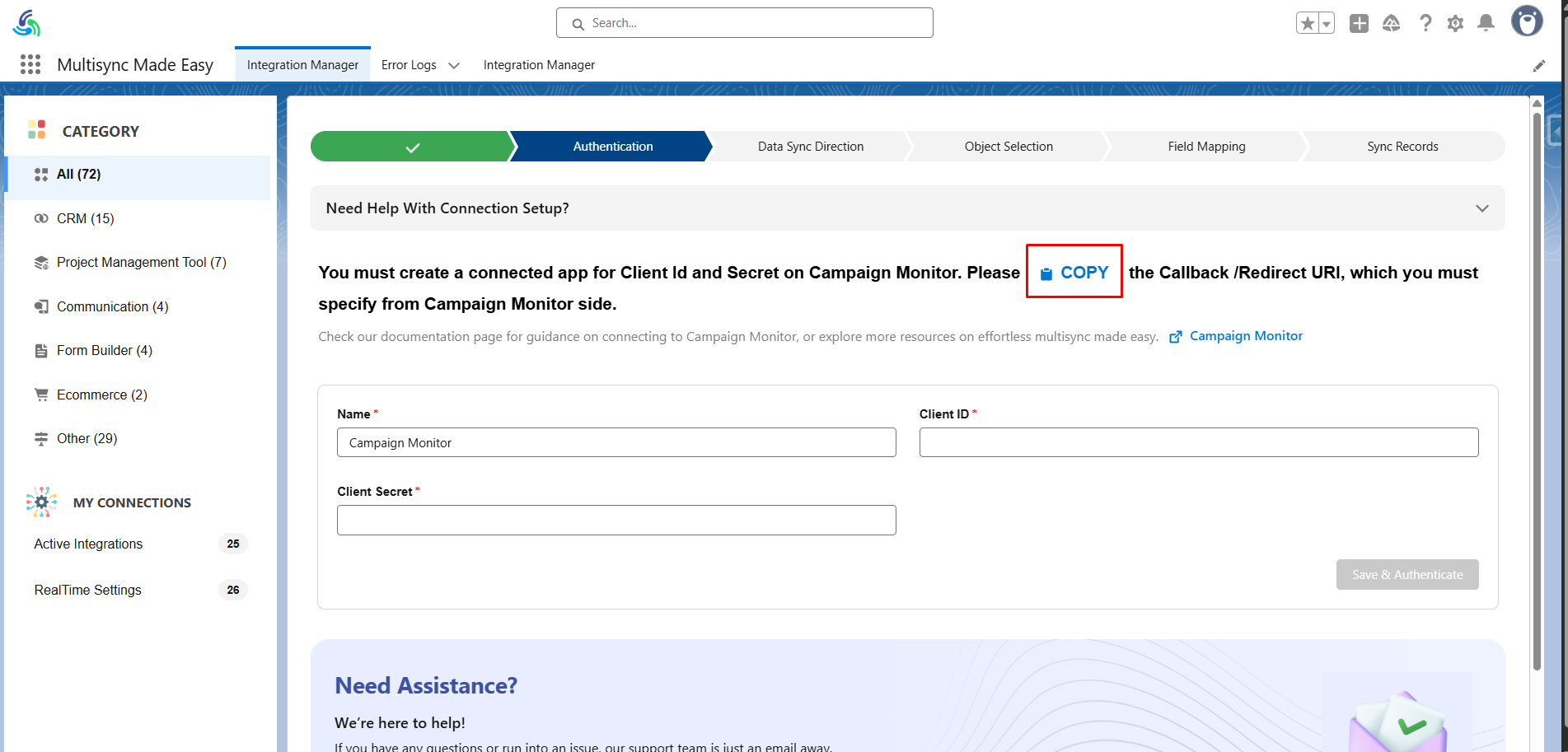Open the user profile avatar
The image size is (1568, 752).
pyautogui.click(x=1526, y=21)
